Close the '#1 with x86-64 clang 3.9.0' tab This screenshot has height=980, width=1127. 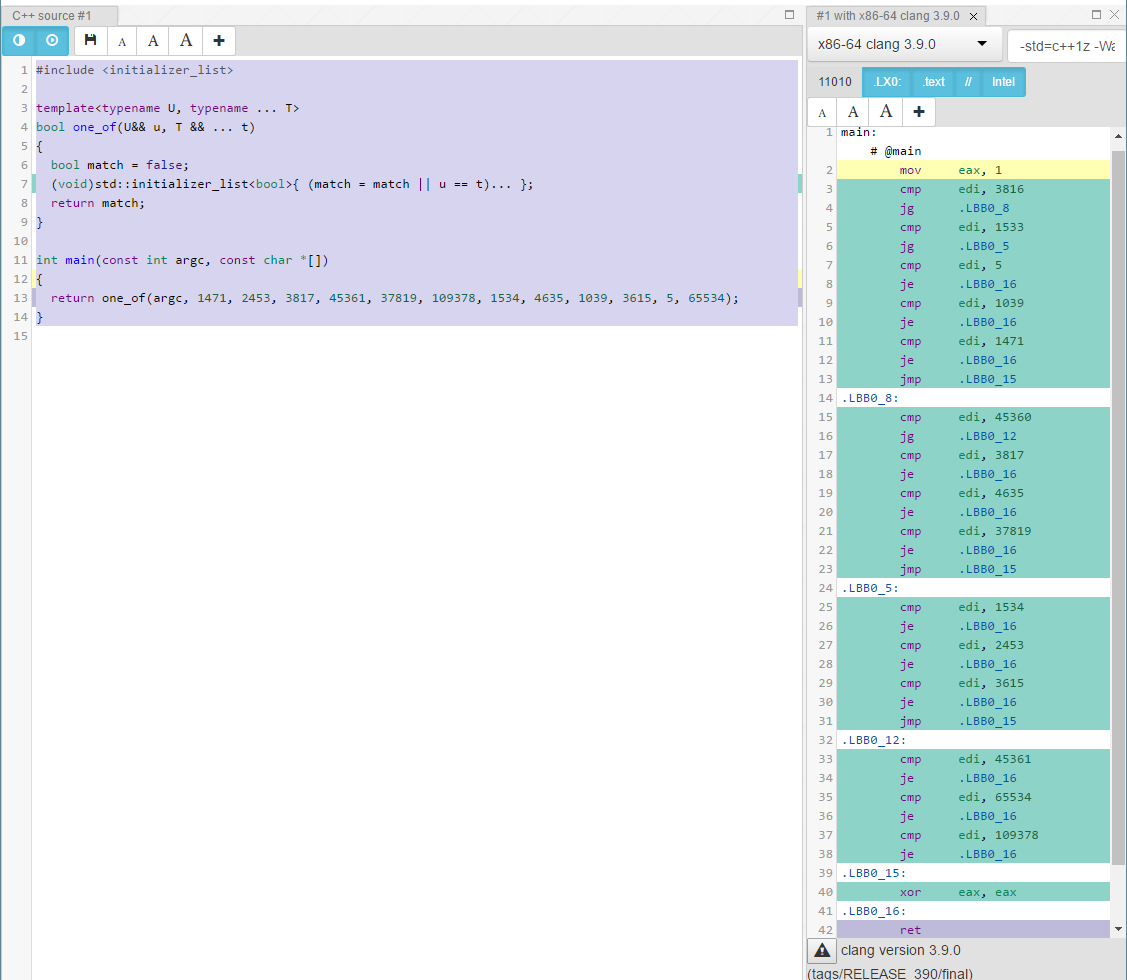click(973, 16)
